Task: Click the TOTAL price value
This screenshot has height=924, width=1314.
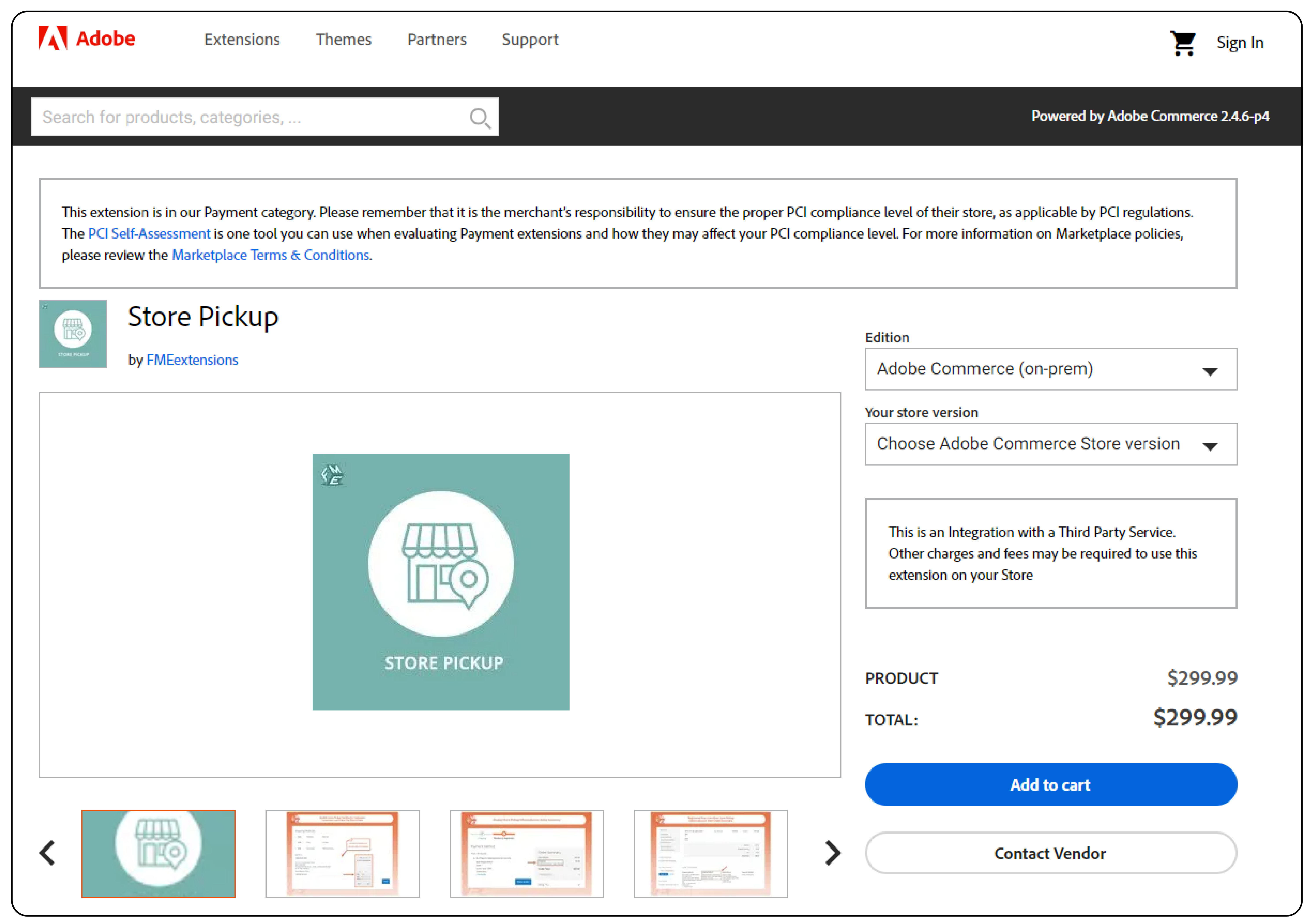Action: (x=1195, y=718)
